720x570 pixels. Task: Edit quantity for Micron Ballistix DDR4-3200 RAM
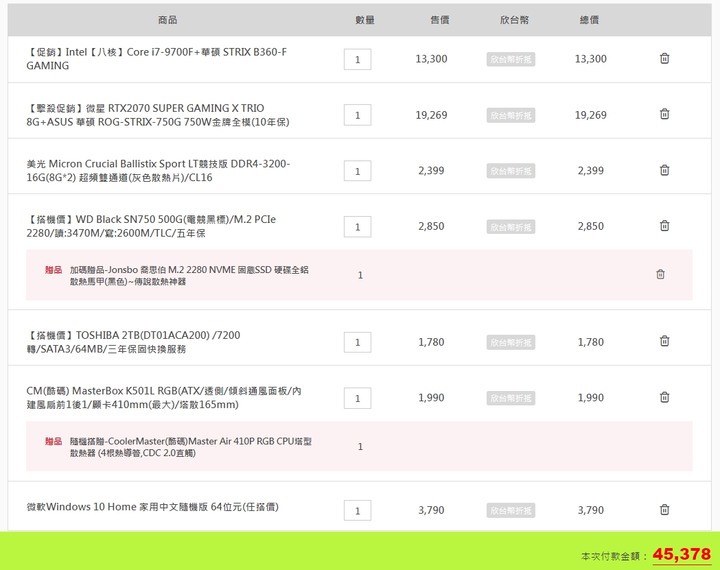click(x=357, y=171)
